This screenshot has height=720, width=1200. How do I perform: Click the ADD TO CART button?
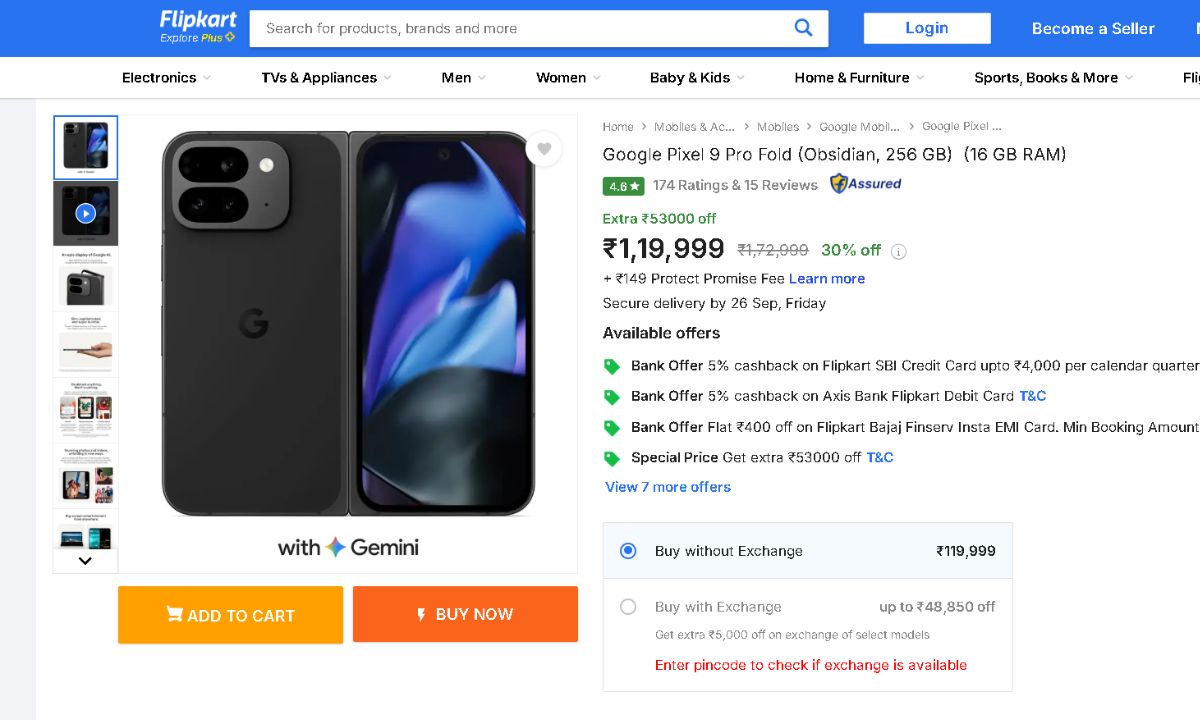click(230, 615)
